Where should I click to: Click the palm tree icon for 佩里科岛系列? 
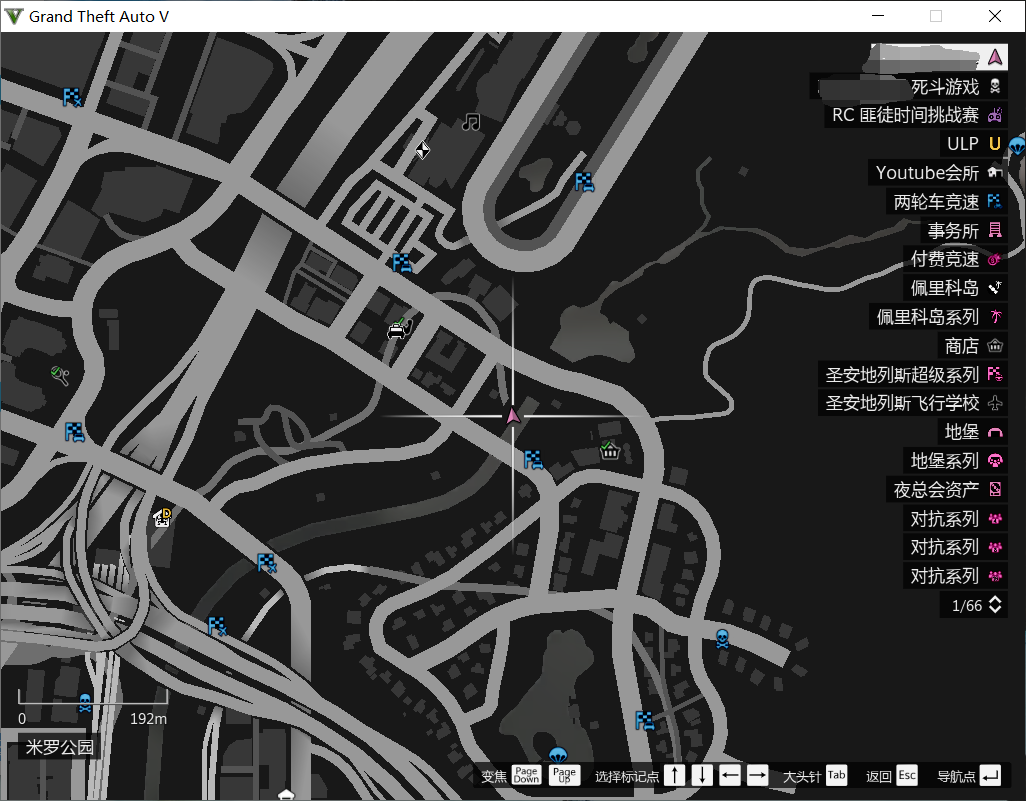point(995,317)
